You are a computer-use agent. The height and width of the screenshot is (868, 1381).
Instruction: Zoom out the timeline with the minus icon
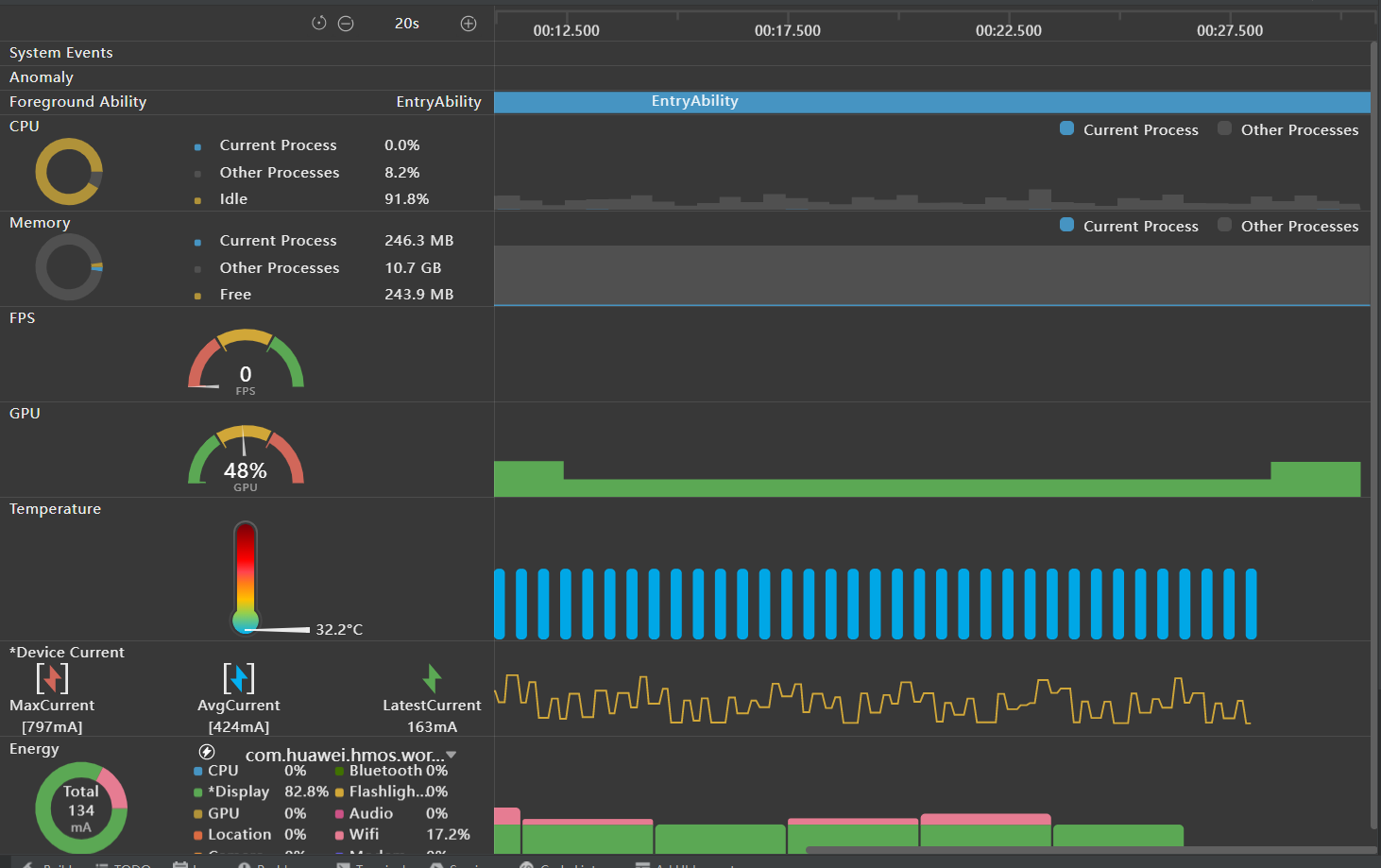tap(346, 24)
